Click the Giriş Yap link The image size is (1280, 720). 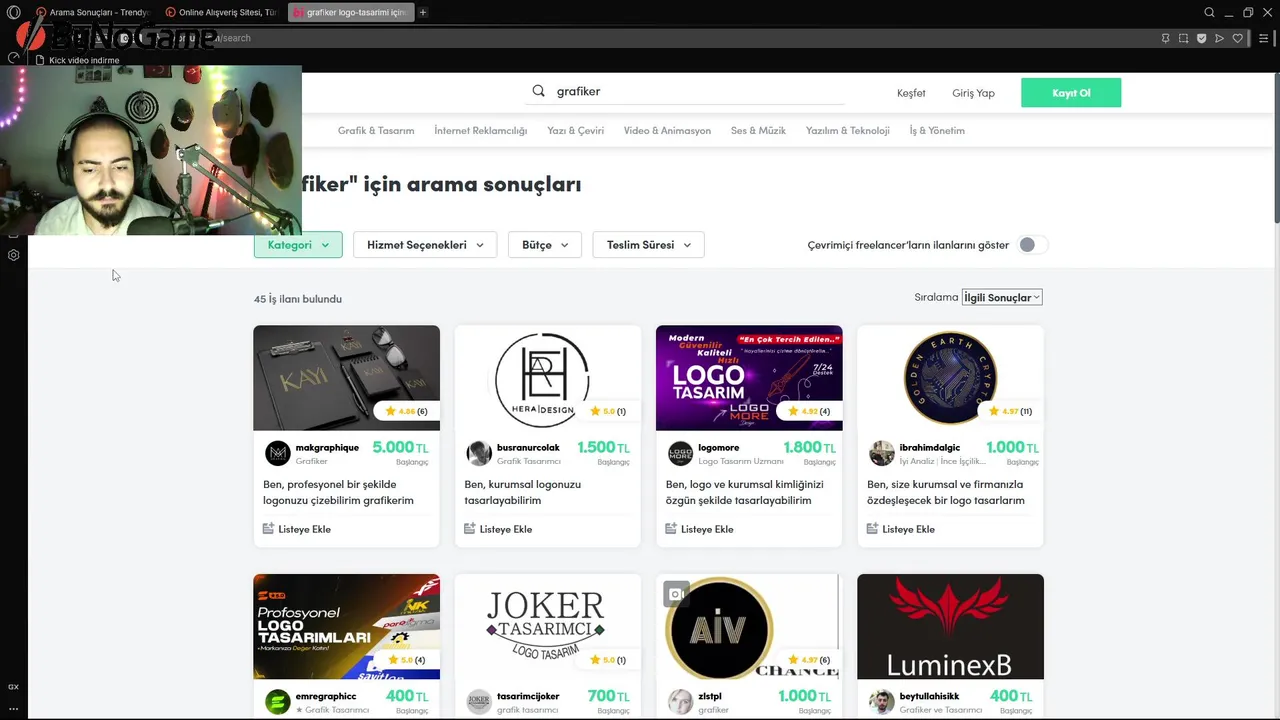(x=973, y=93)
